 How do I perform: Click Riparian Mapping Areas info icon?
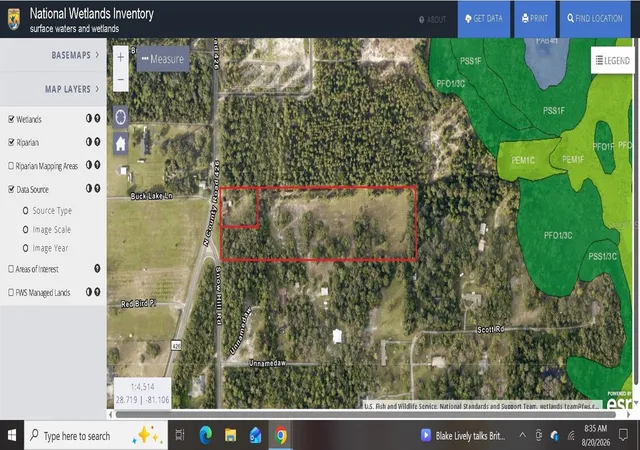97,165
